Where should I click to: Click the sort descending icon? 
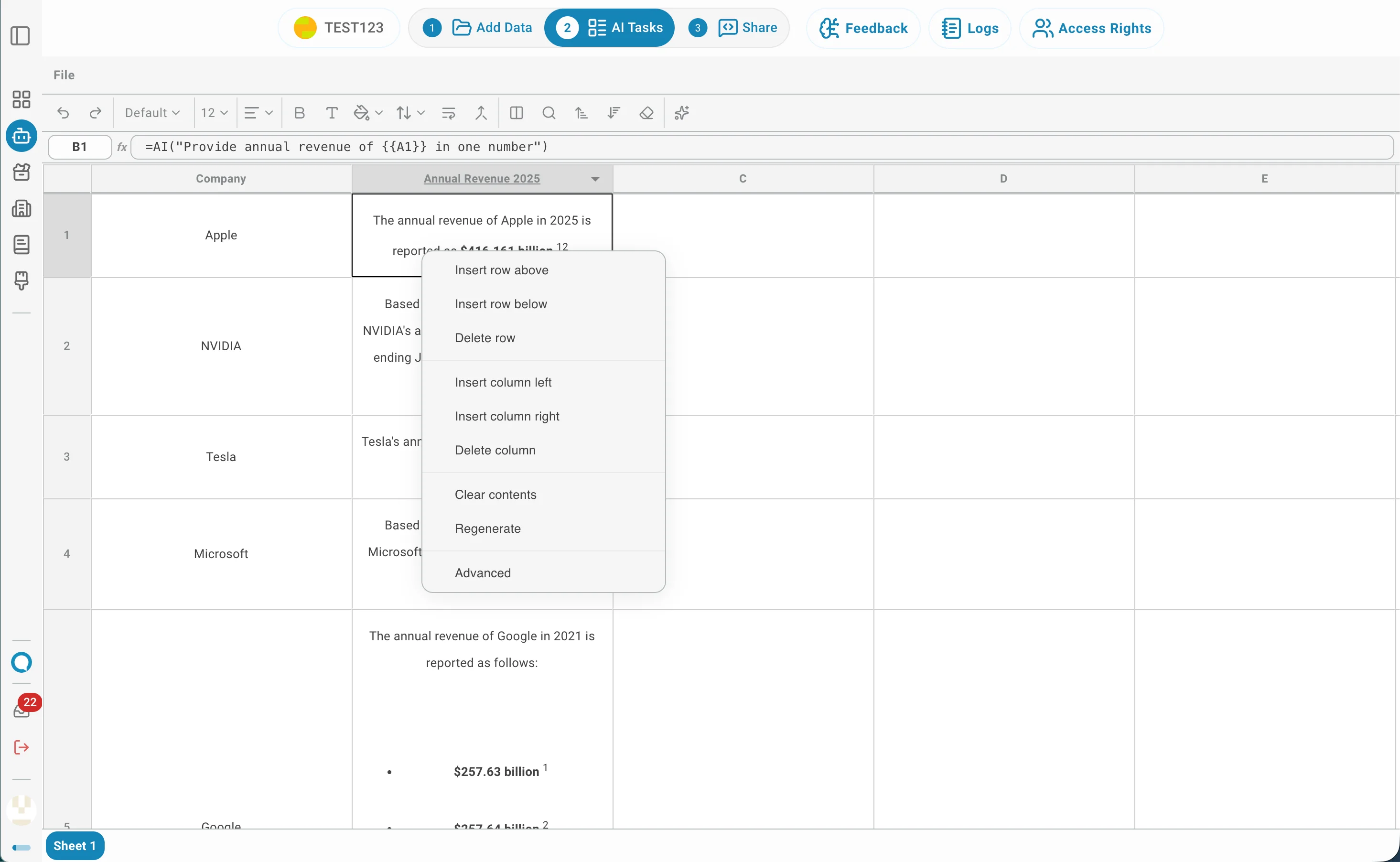click(x=614, y=113)
